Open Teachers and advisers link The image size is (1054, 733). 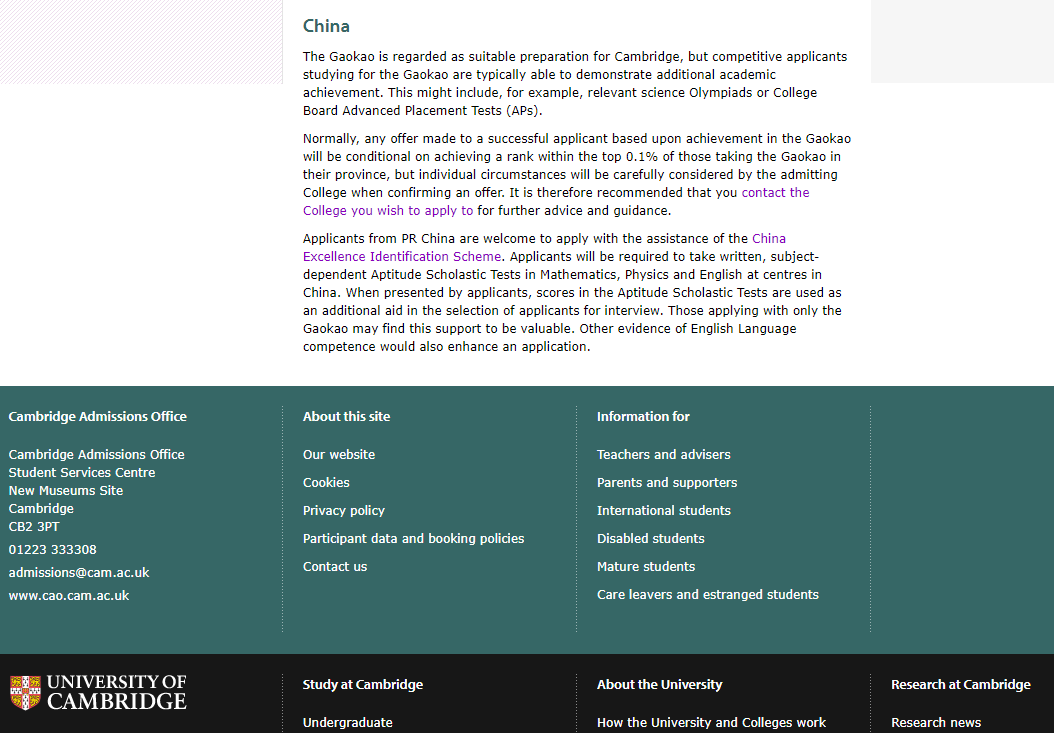coord(663,455)
